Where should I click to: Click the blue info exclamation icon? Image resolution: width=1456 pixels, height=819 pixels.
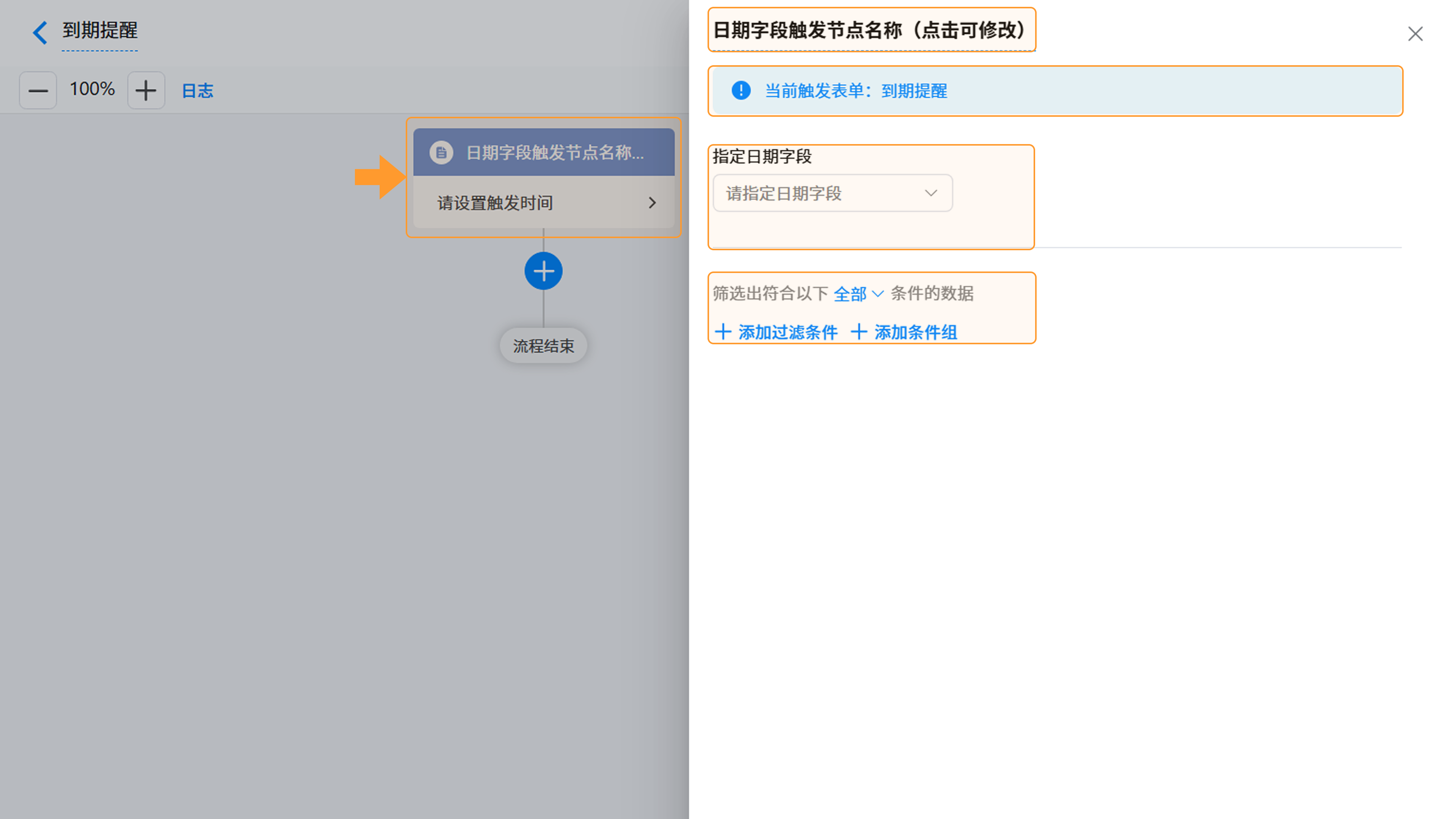741,91
